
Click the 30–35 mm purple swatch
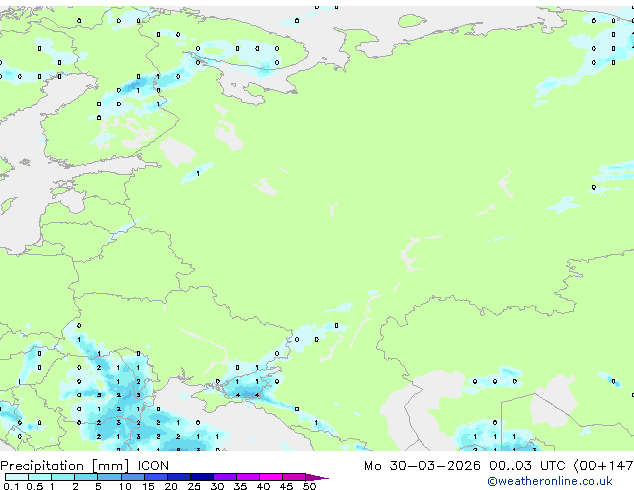[x=224, y=477]
